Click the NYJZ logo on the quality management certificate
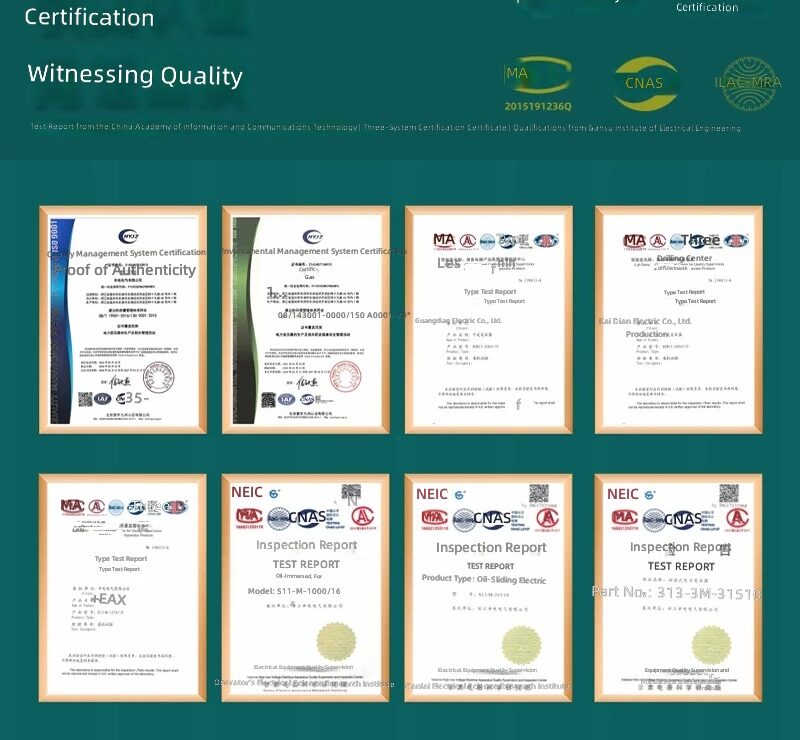This screenshot has height=740, width=800. pyautogui.click(x=129, y=236)
